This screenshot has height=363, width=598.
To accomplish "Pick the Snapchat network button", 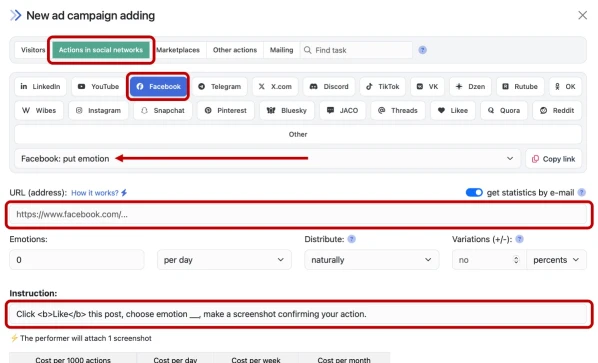I will pos(163,111).
